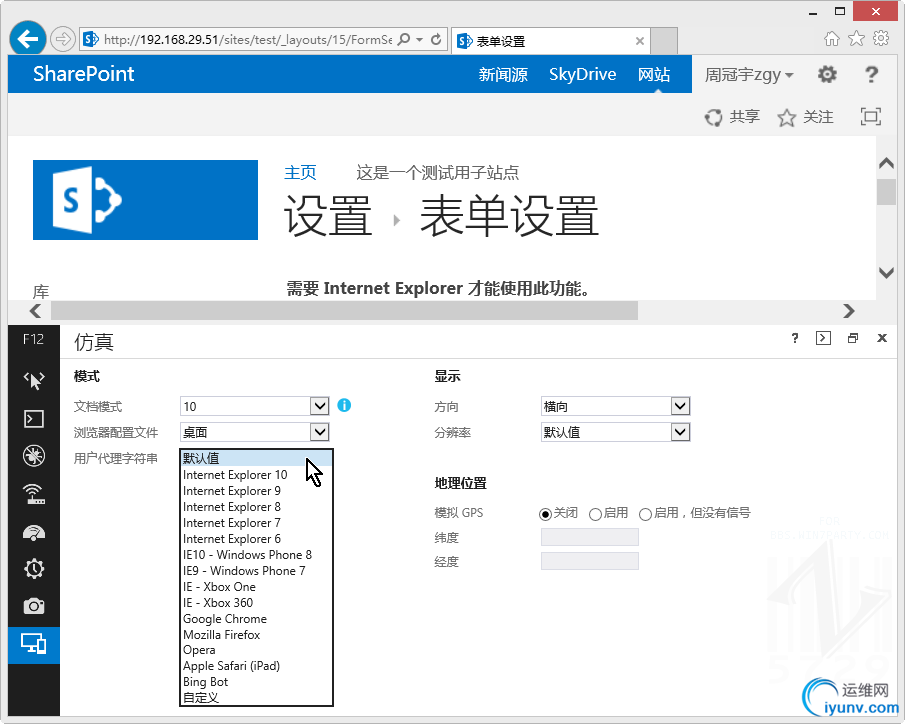Screen dimensions: 905x724
Task: Choose Internet Explorer 6 user agent
Action: tap(256, 539)
